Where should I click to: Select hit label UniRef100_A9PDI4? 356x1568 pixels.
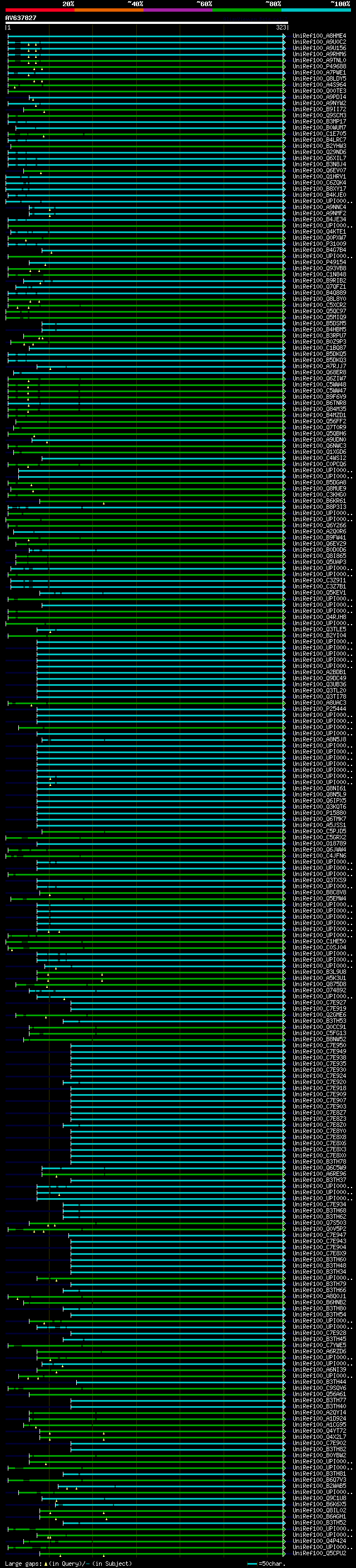point(319,97)
